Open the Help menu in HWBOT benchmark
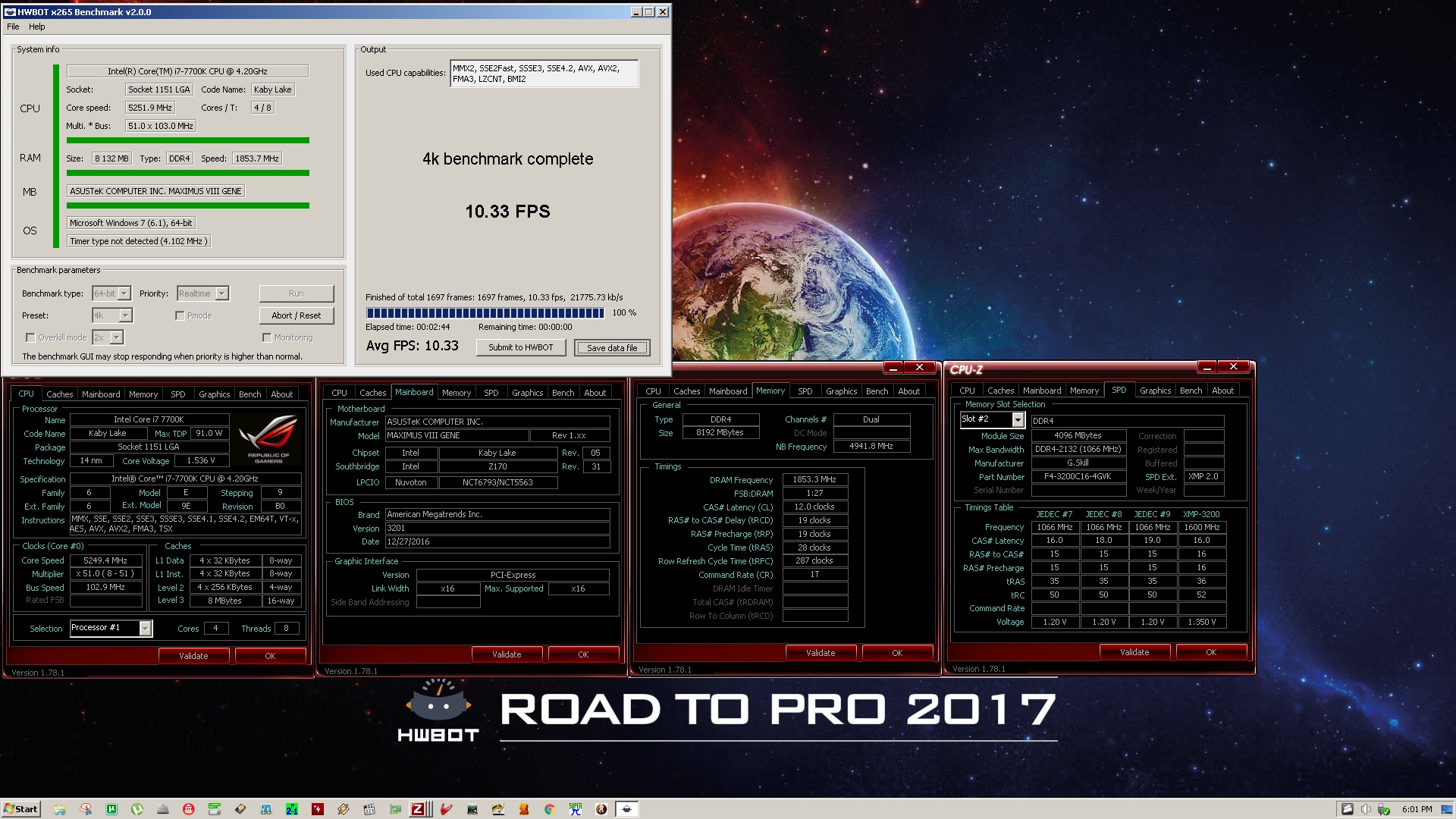The image size is (1456, 819). (x=37, y=27)
